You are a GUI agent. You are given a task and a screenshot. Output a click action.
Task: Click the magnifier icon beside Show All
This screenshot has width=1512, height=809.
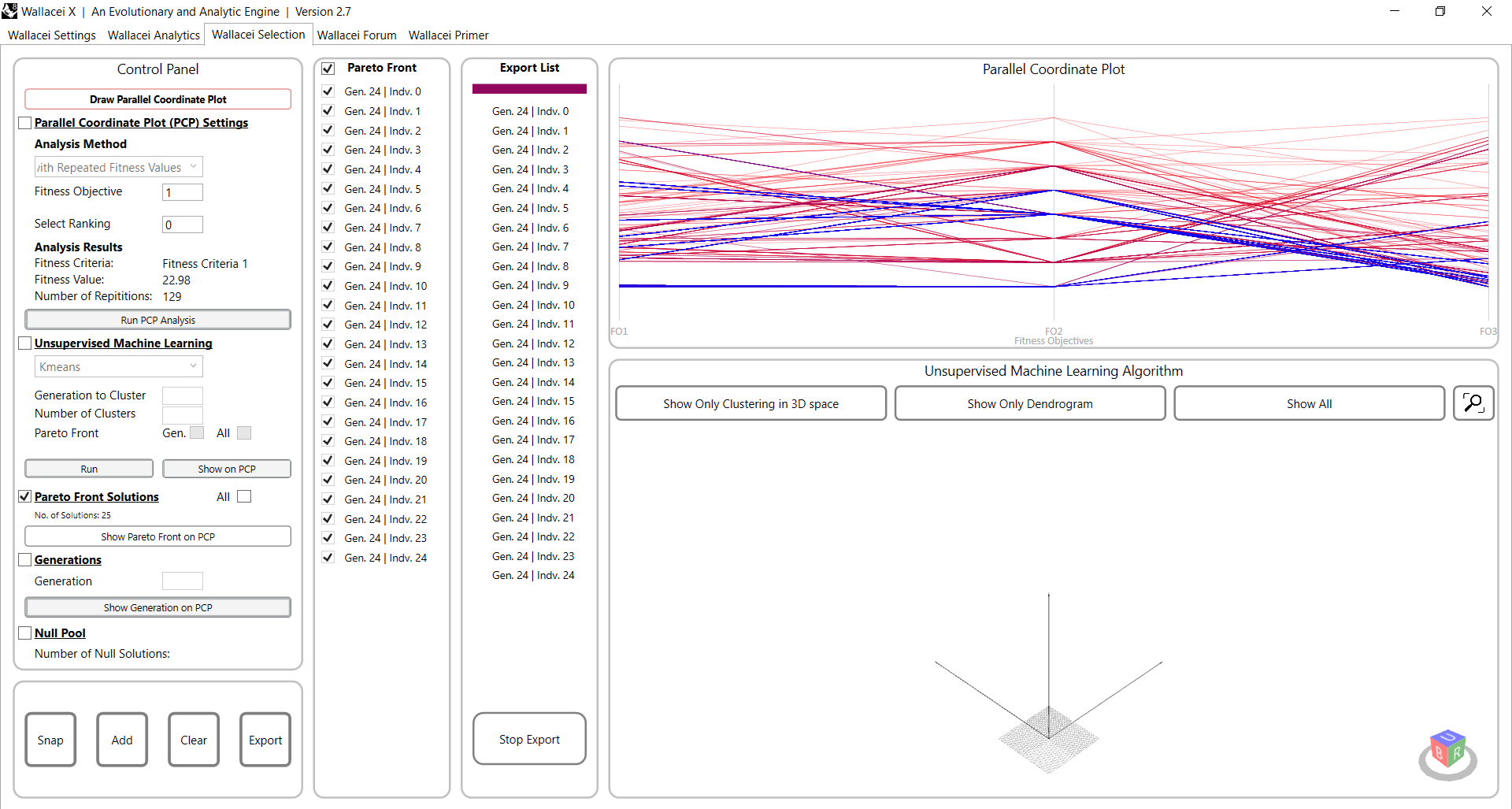tap(1473, 403)
